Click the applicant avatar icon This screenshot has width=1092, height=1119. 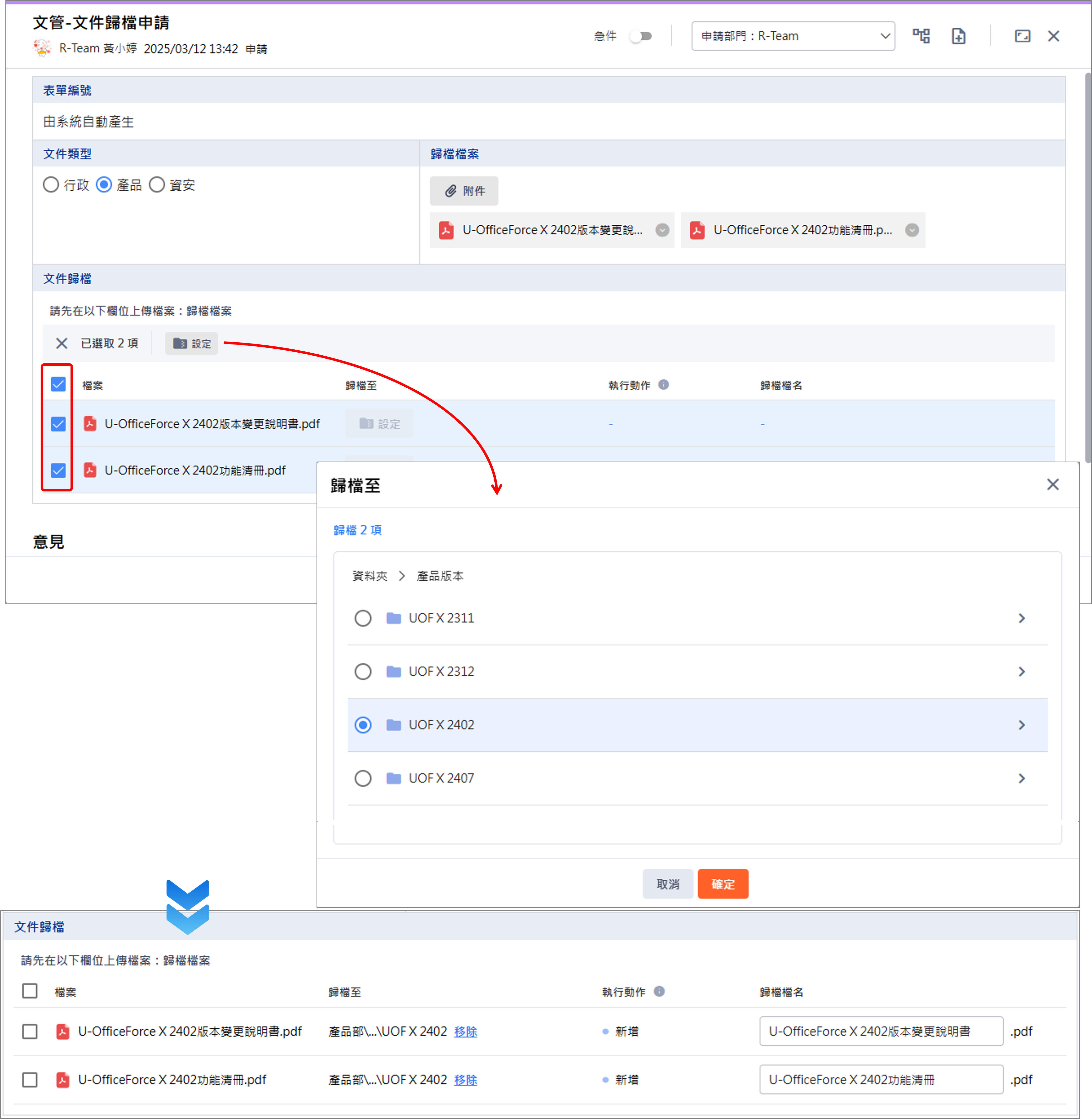coord(42,48)
